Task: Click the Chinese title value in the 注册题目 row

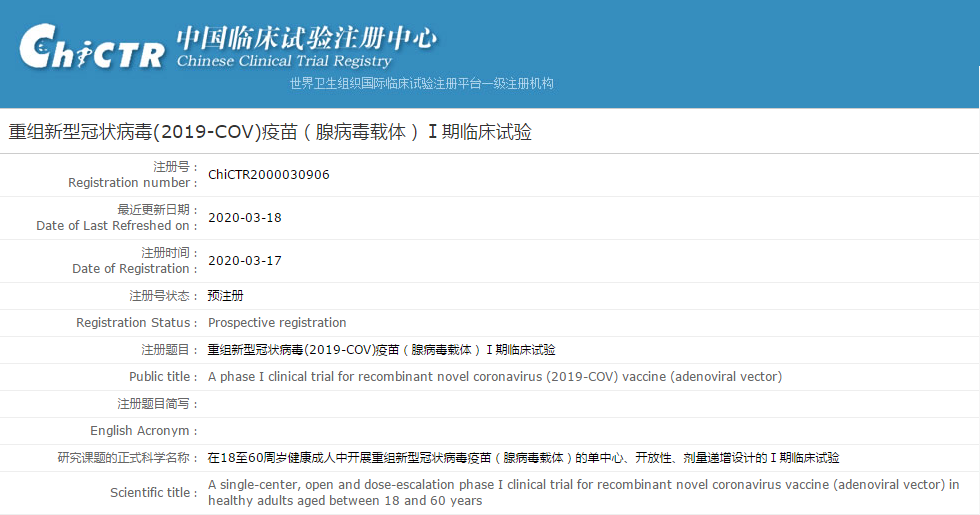Action: click(381, 349)
